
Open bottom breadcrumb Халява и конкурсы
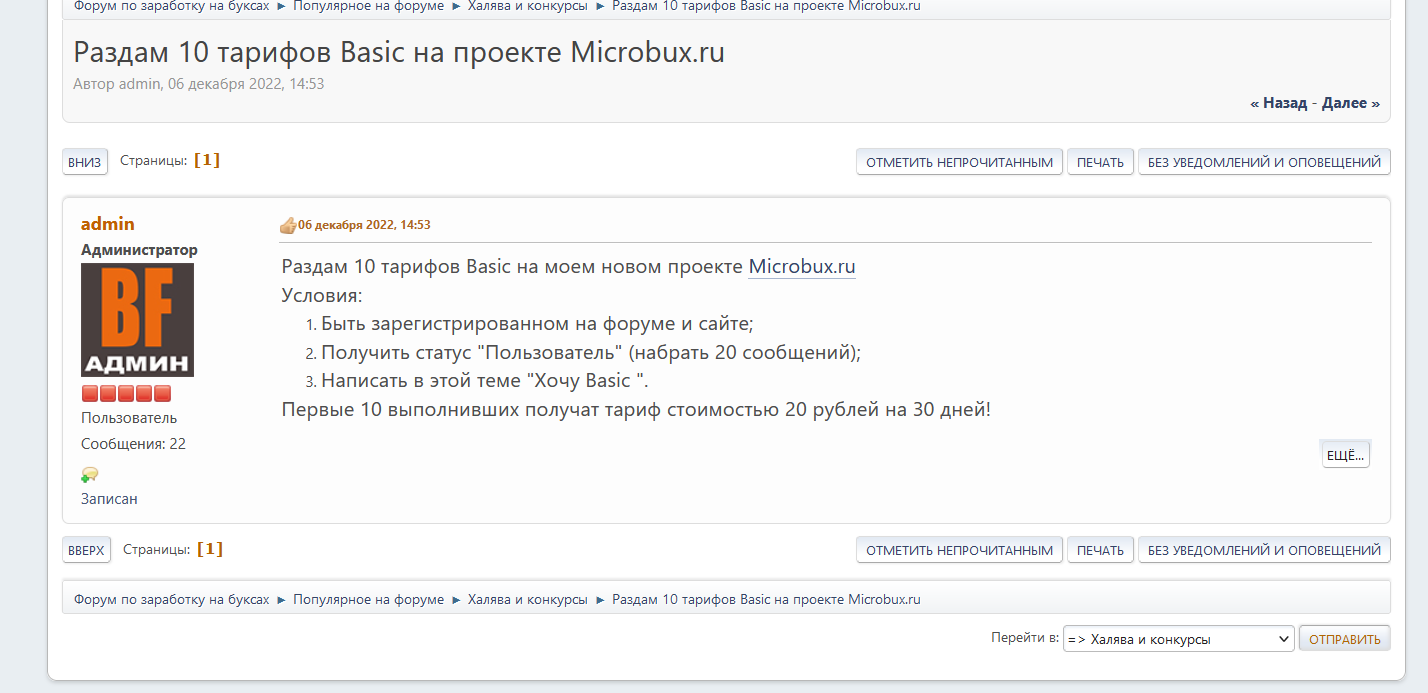pyautogui.click(x=528, y=600)
